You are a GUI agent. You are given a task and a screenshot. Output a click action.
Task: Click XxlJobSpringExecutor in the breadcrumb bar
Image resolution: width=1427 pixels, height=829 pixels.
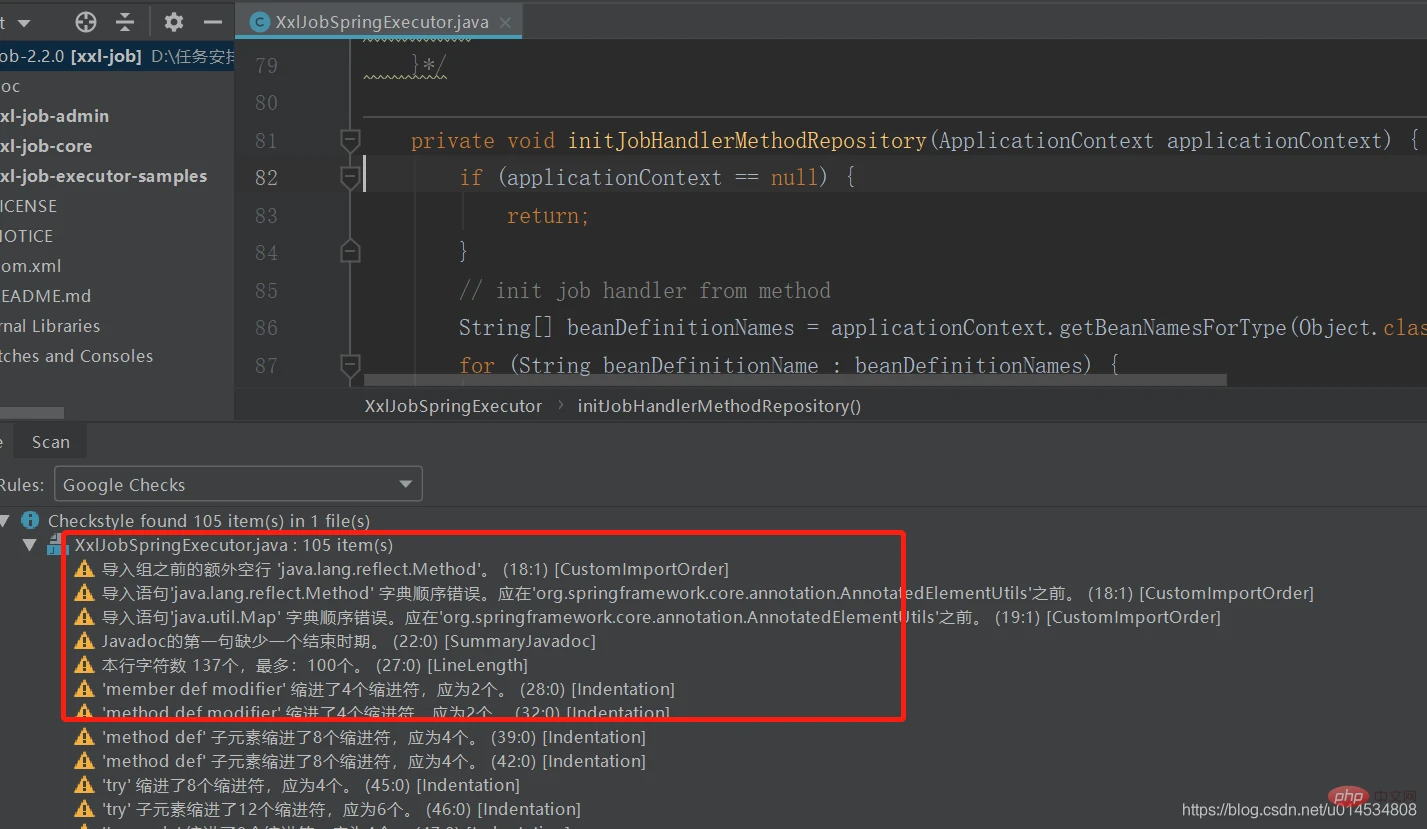pyautogui.click(x=453, y=406)
